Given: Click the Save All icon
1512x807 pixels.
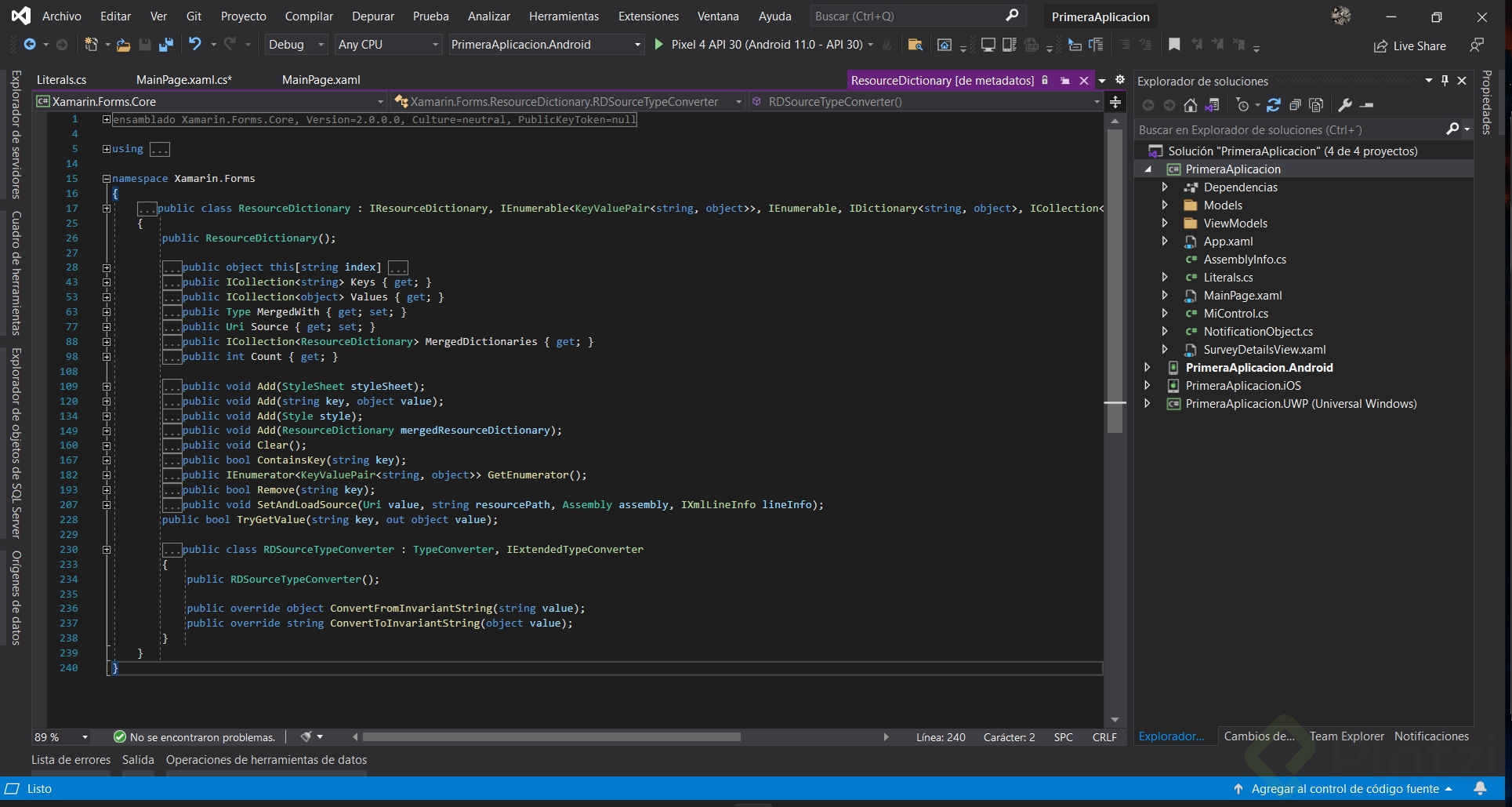Looking at the screenshot, I should click(x=165, y=45).
